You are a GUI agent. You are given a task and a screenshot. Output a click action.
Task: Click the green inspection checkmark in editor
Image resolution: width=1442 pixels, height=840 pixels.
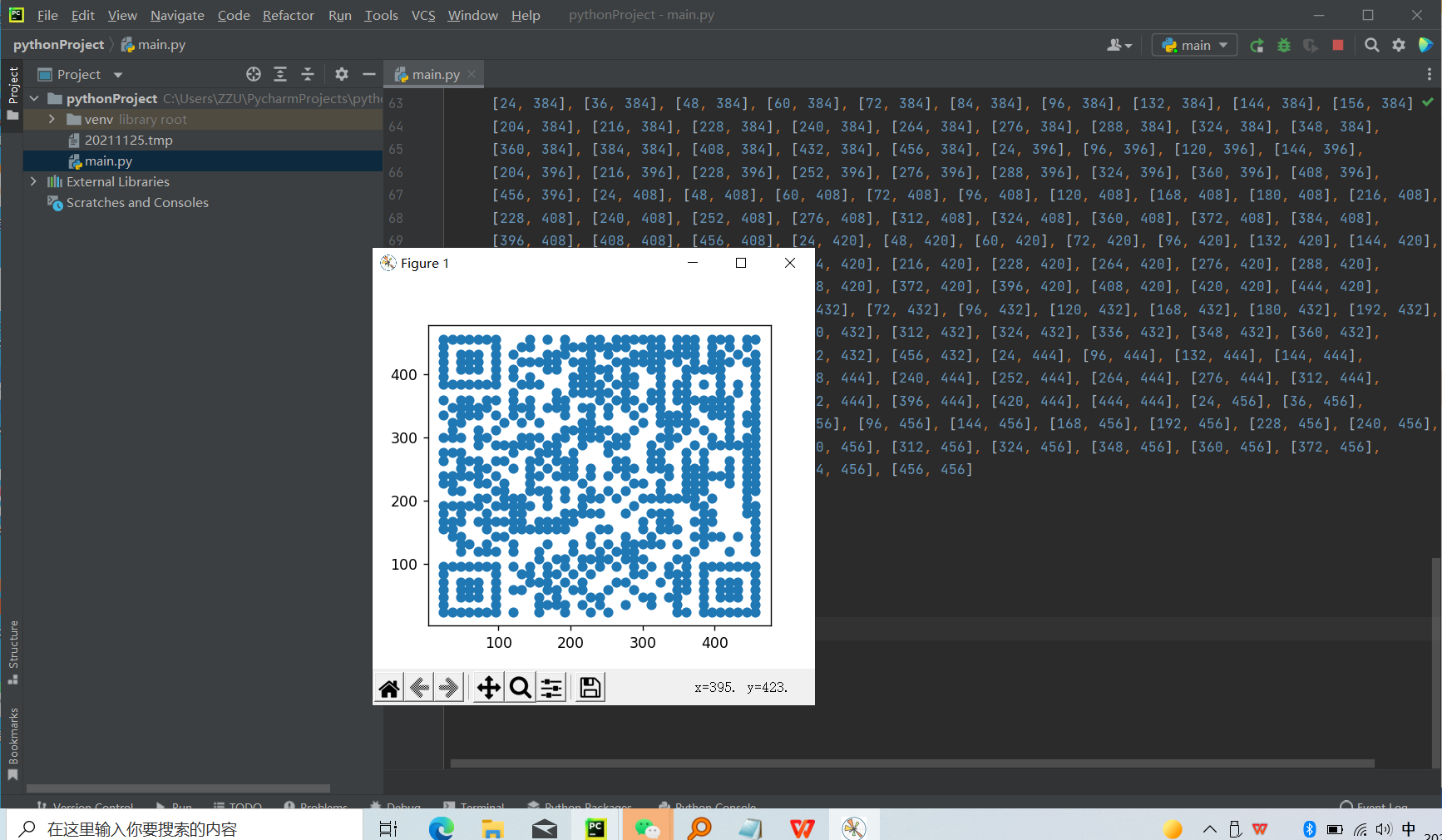(x=1428, y=102)
